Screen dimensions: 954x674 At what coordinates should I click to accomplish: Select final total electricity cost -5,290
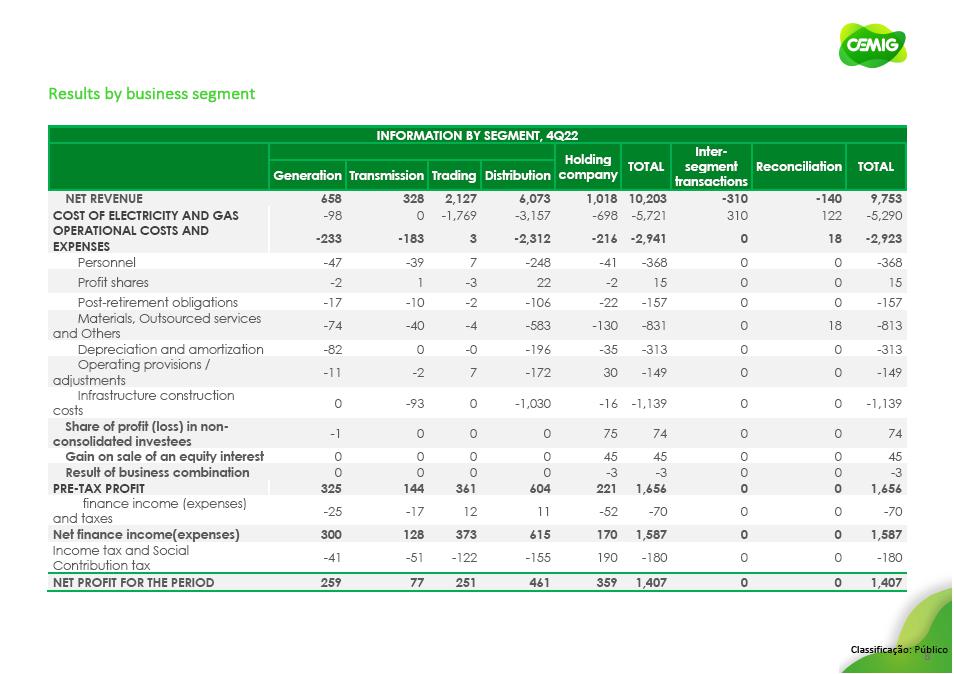tap(884, 215)
